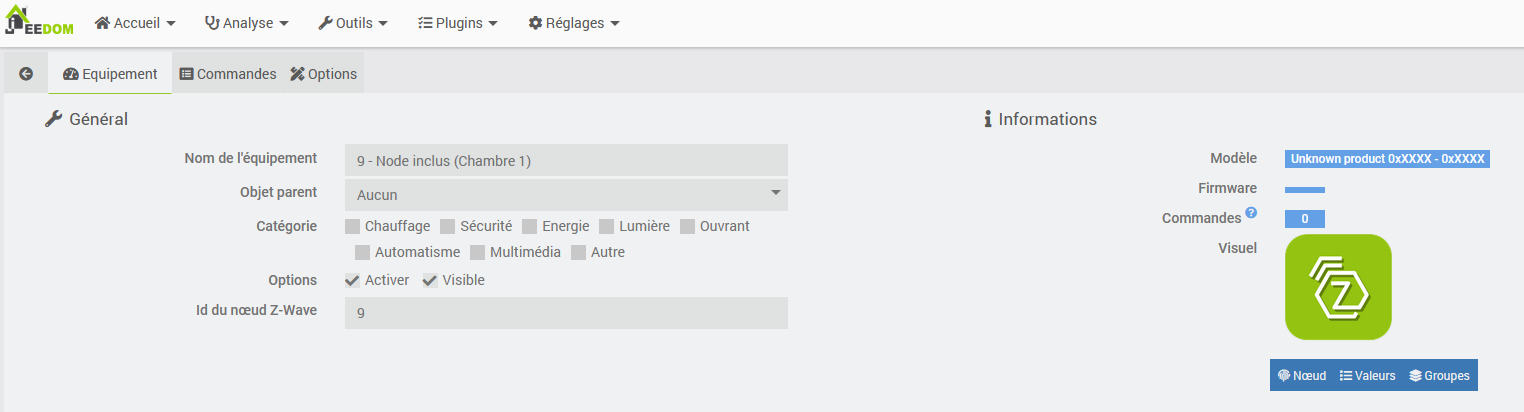Click the Nom de l'équipement field
Viewport: 1524px width, 412px height.
pos(566,160)
